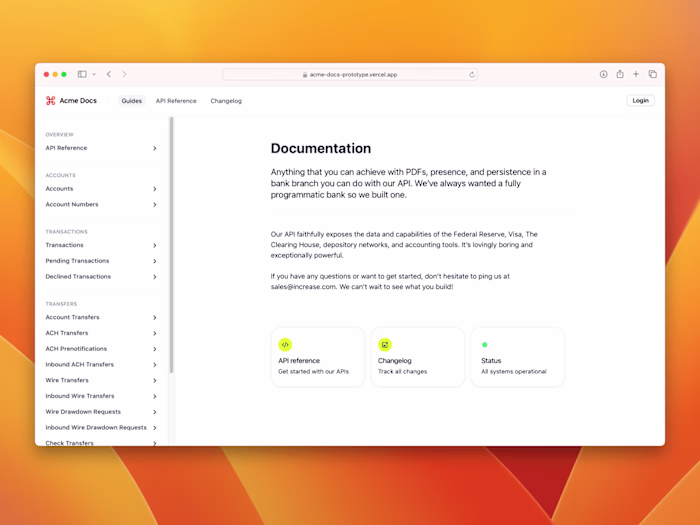Click 'All systems operational' text
Image resolution: width=700 pixels, height=525 pixels.
click(x=513, y=371)
